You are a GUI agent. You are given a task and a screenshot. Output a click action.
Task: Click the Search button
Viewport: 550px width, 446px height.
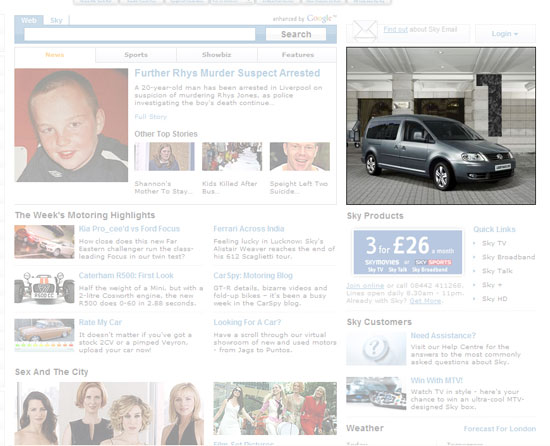tap(296, 34)
